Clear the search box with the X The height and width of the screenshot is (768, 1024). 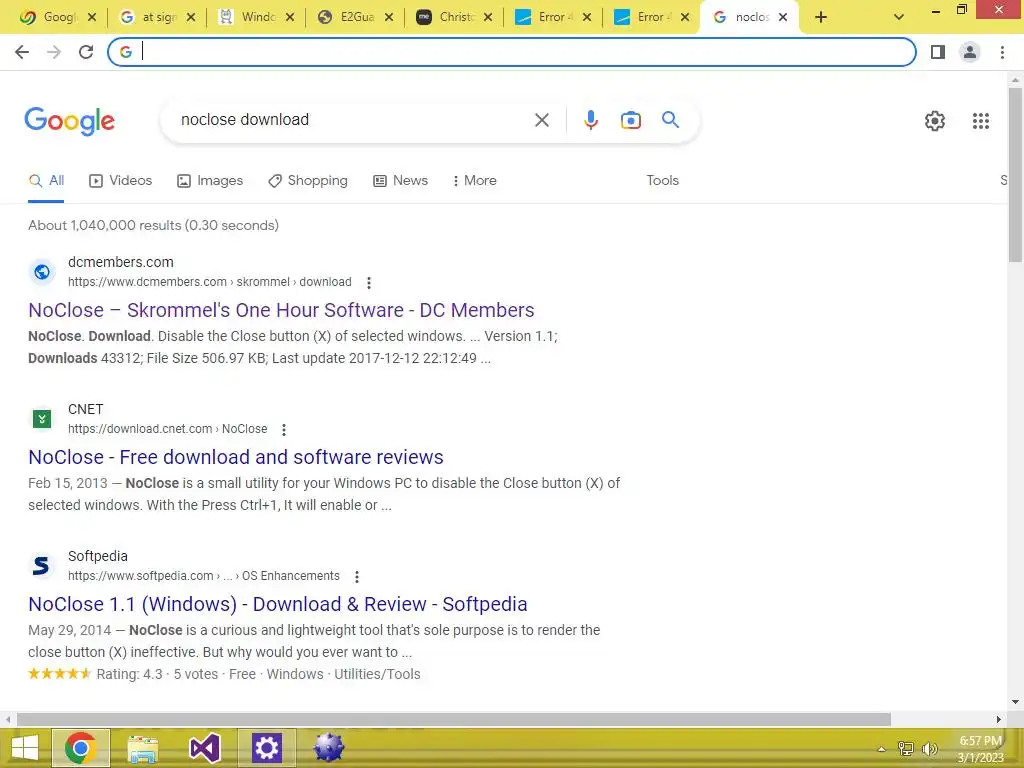[541, 120]
